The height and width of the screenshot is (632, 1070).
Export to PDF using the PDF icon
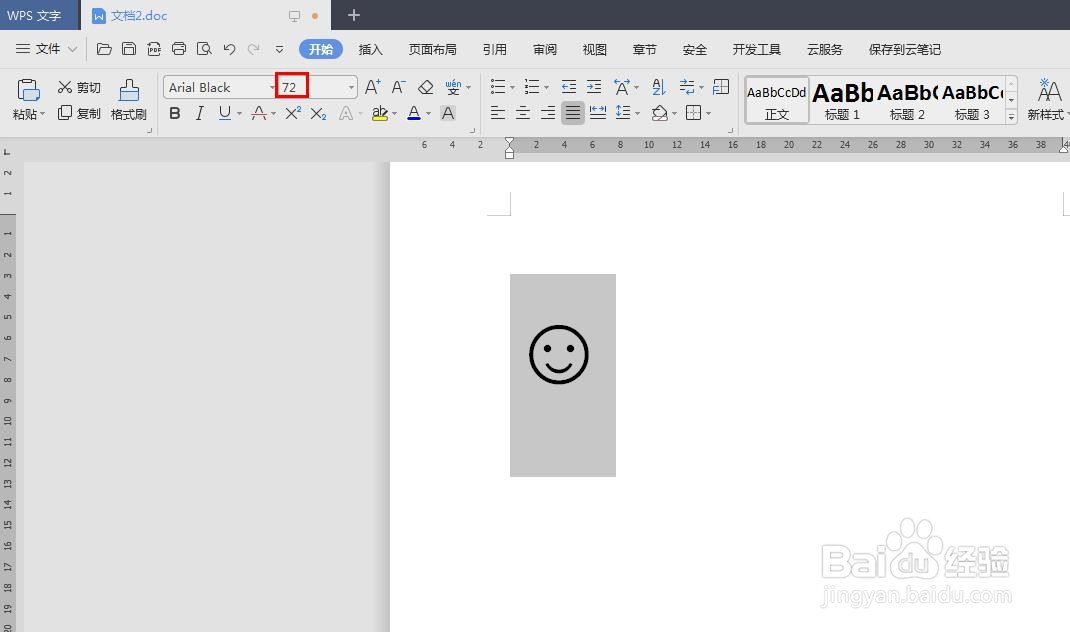coord(154,48)
